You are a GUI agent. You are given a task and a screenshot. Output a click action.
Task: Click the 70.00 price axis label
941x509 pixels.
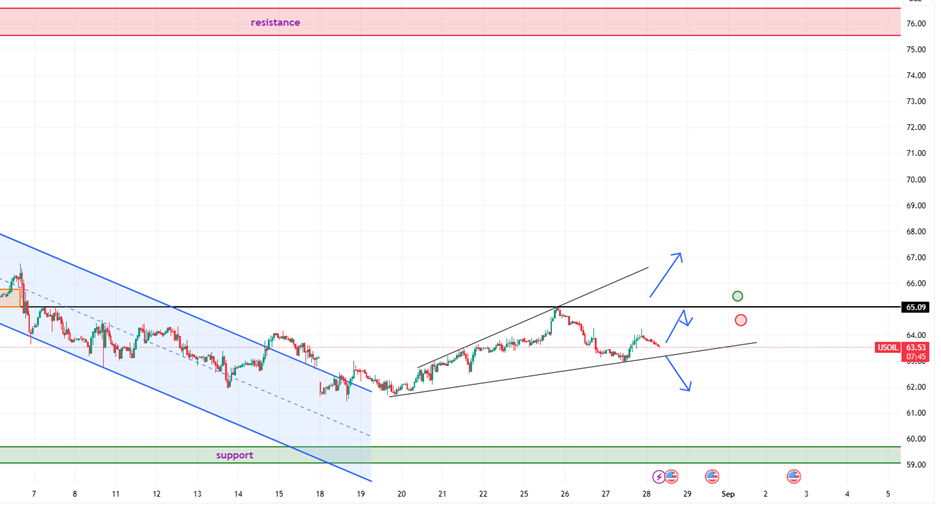[x=916, y=179]
